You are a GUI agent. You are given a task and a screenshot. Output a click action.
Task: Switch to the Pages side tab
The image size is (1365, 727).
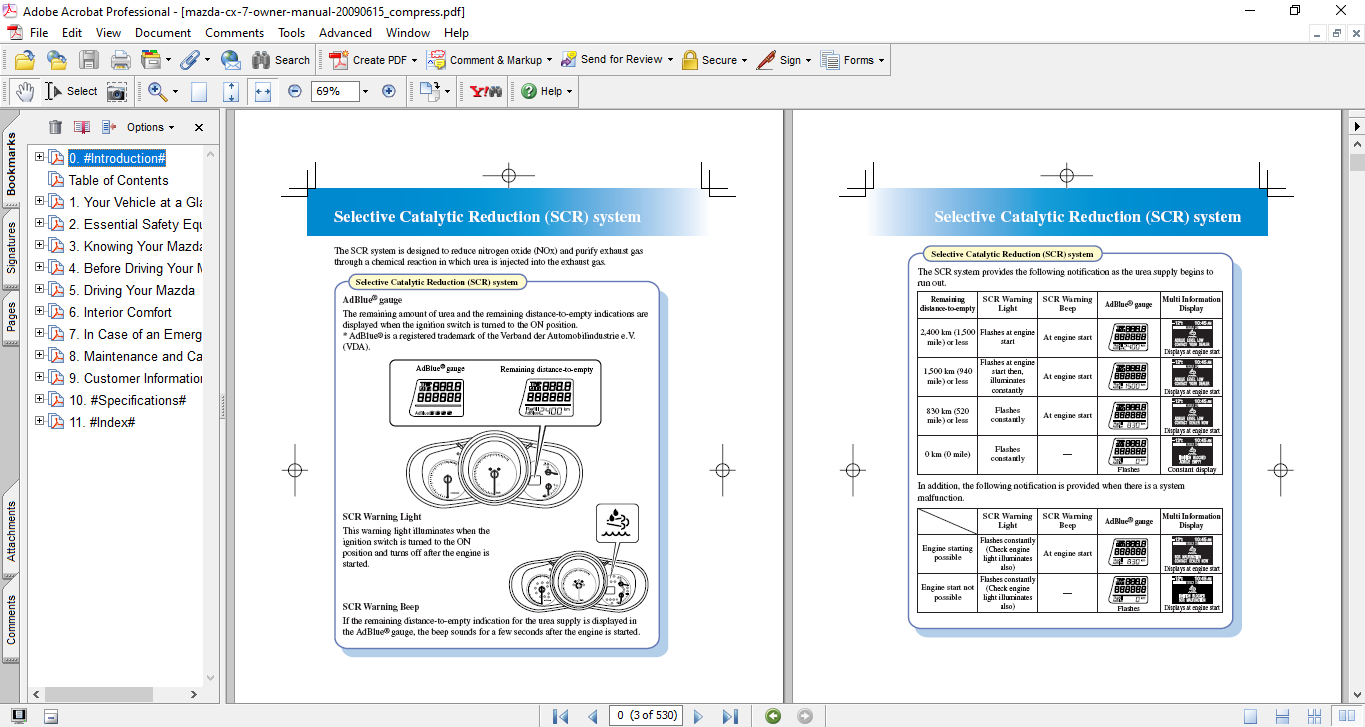[x=11, y=317]
